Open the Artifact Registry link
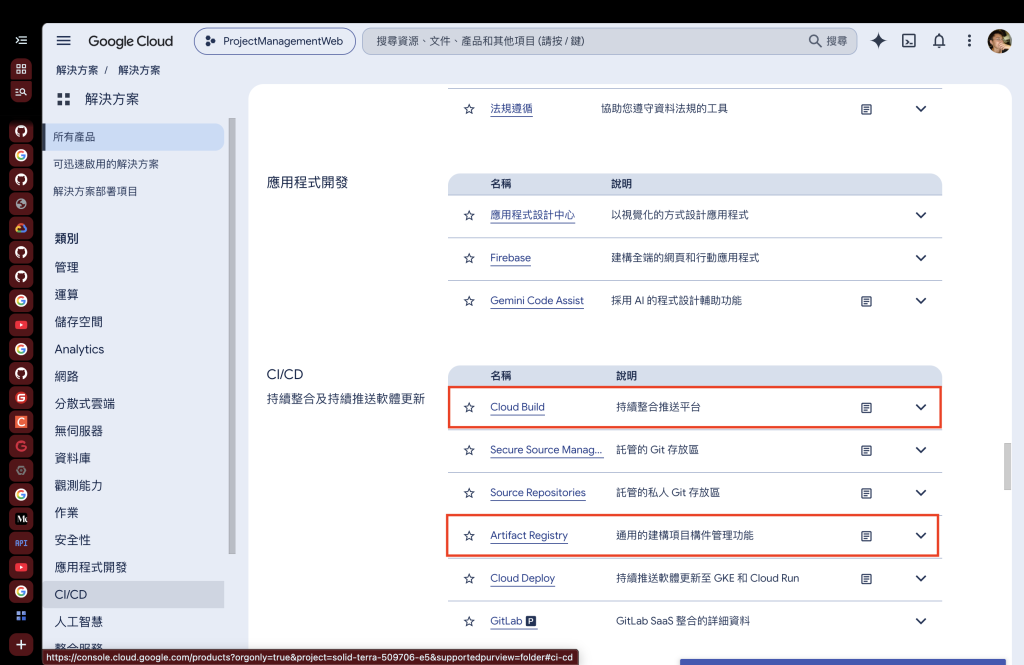 (529, 535)
